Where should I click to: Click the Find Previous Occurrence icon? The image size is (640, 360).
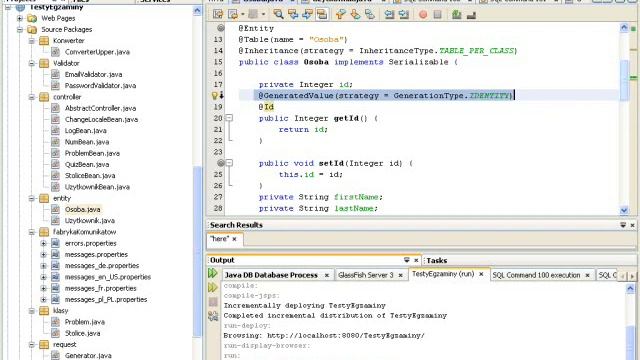tap(293, 15)
